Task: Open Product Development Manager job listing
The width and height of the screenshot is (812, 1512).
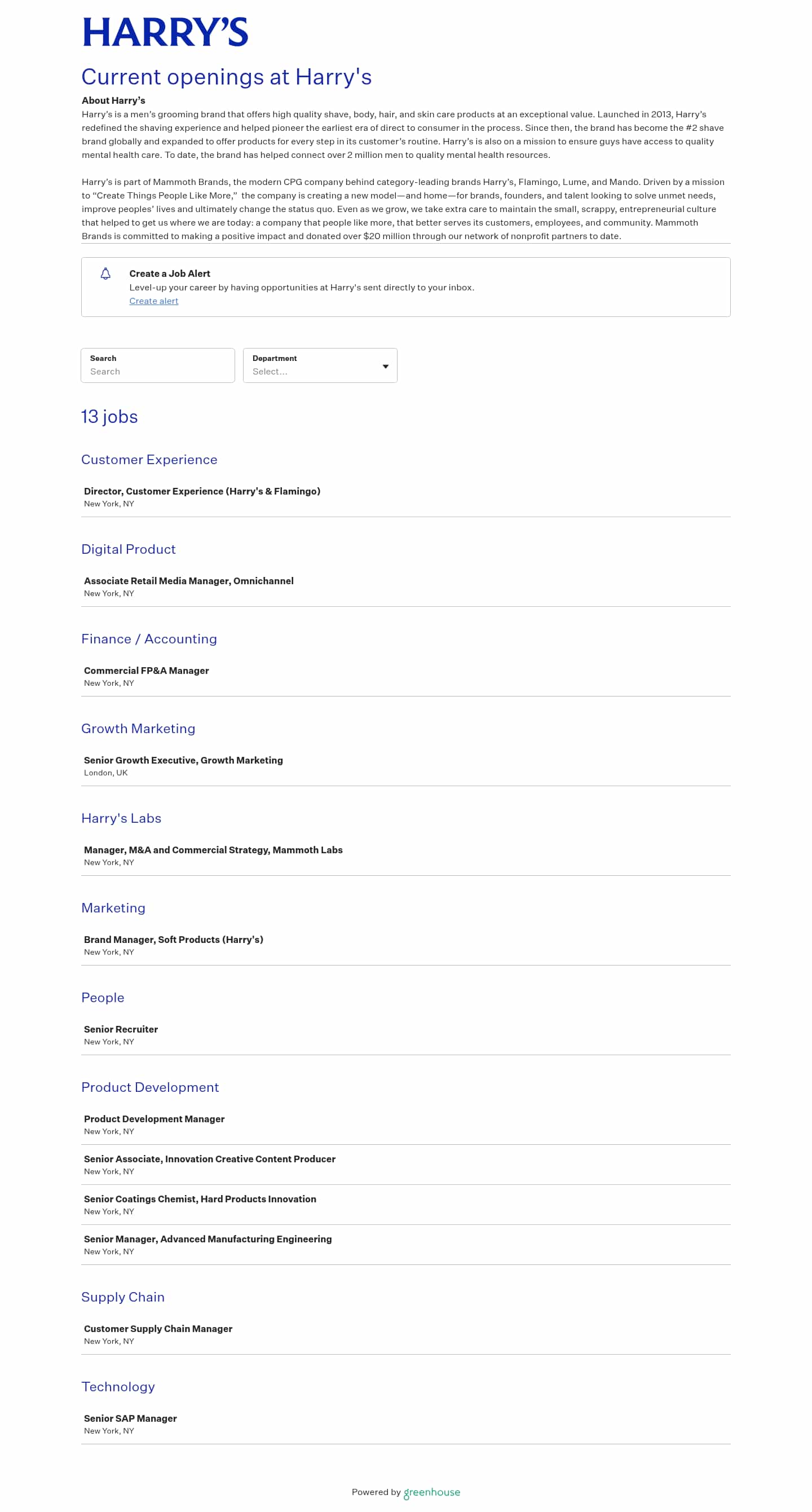Action: 155,1119
